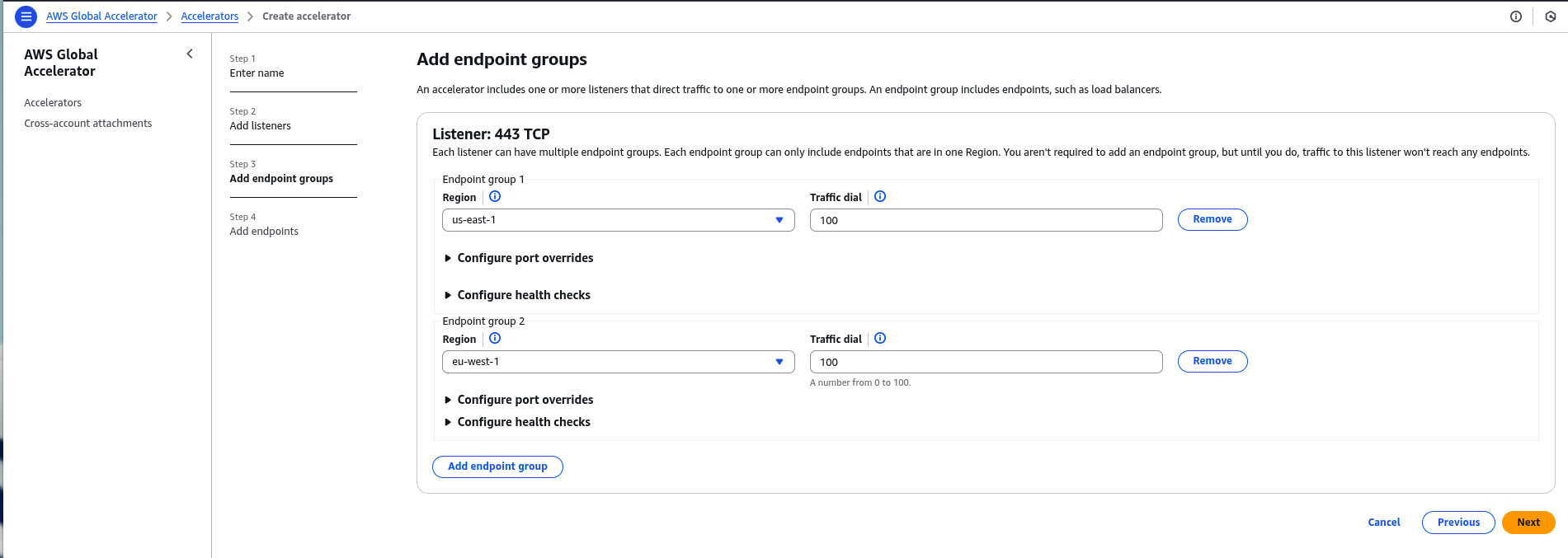This screenshot has width=1568, height=558.
Task: Open Traffic dial info for Endpoint group 1
Action: [880, 197]
